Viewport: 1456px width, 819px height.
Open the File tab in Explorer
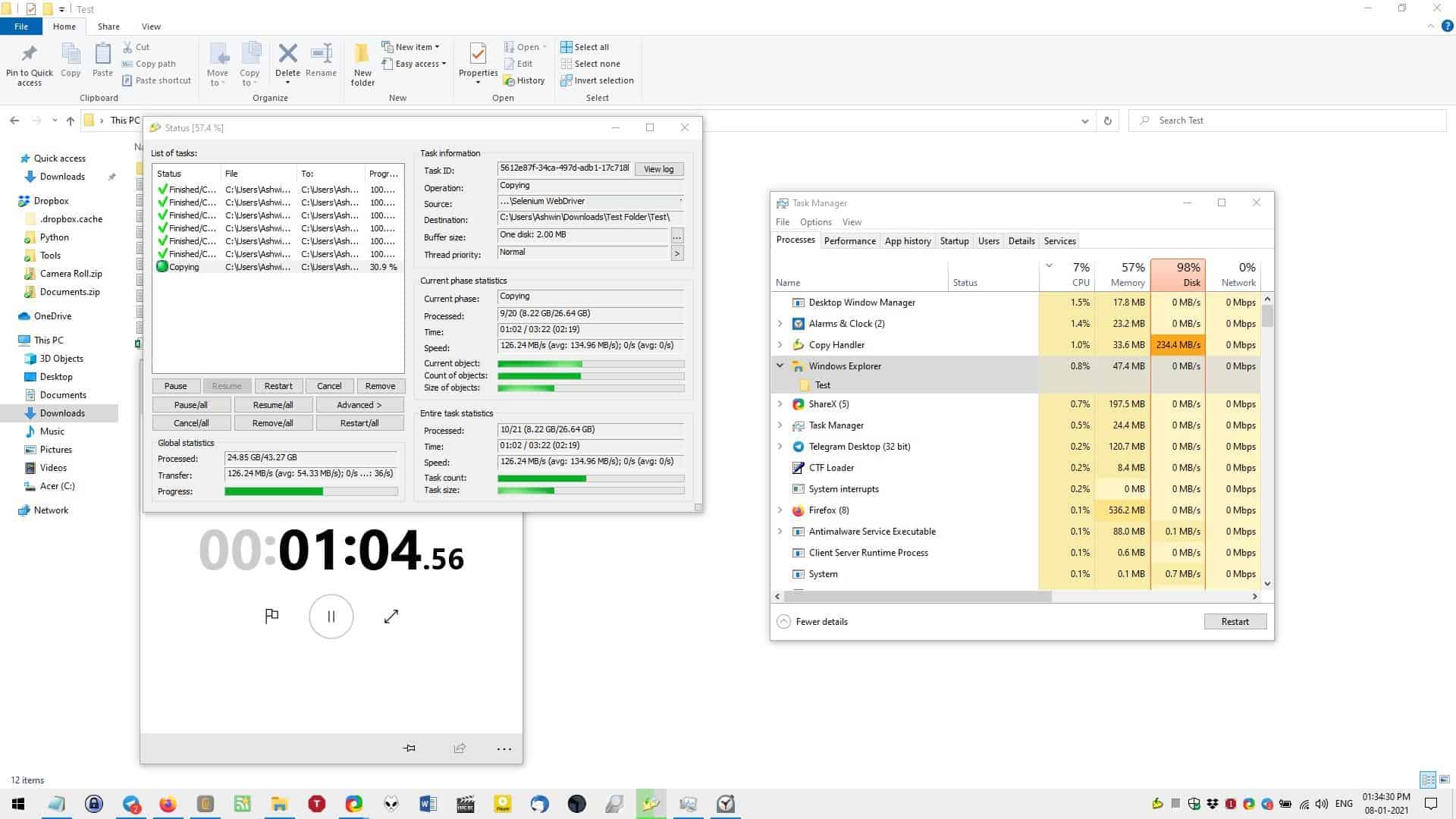click(21, 27)
